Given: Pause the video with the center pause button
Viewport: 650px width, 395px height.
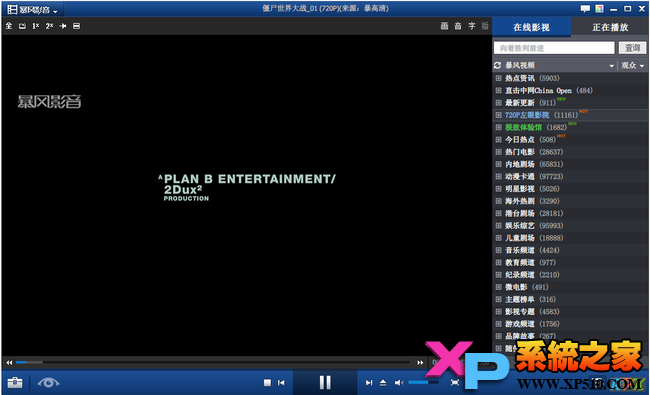Looking at the screenshot, I should (325, 382).
